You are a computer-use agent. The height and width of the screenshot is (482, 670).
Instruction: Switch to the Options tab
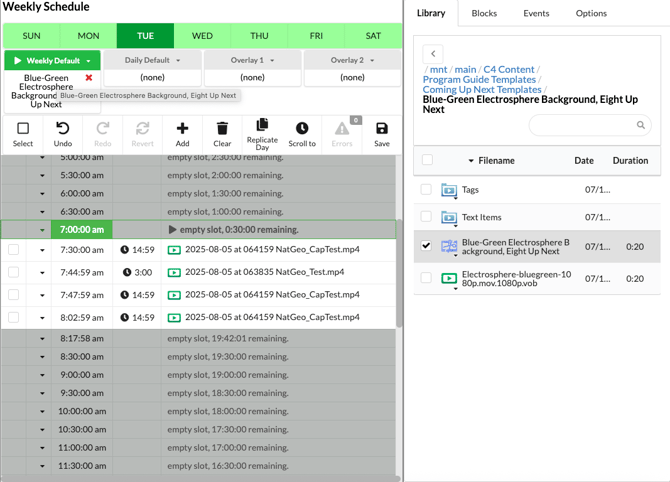591,13
